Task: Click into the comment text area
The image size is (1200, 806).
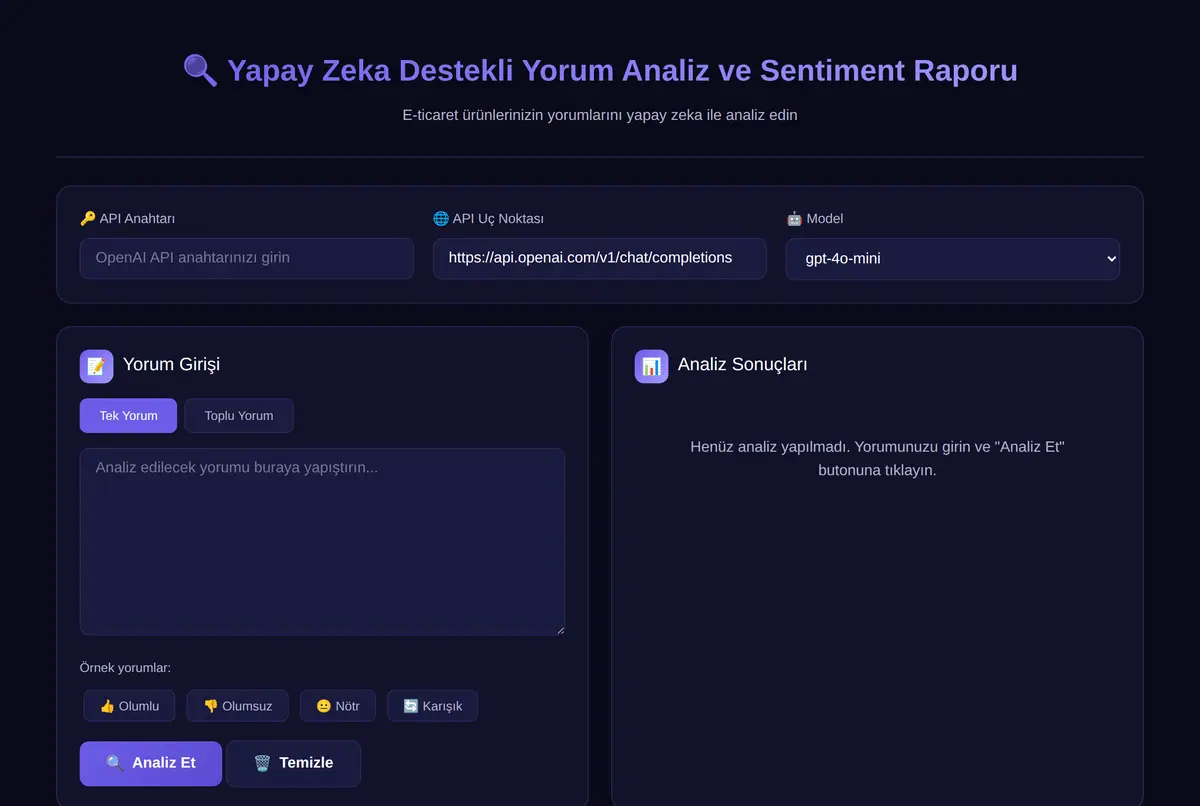Action: click(322, 541)
